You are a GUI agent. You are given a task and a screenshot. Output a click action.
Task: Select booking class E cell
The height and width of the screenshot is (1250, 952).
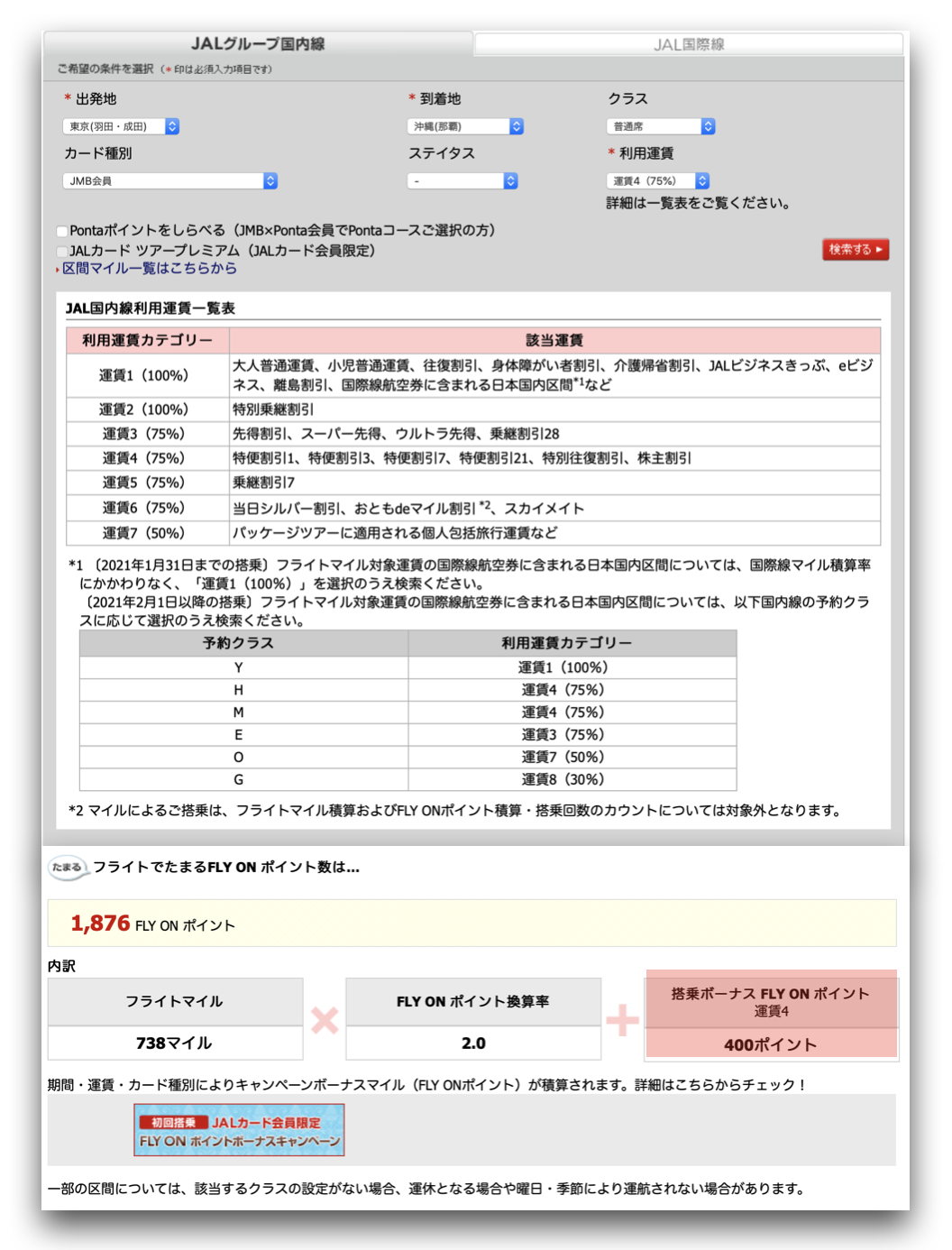coord(243,735)
